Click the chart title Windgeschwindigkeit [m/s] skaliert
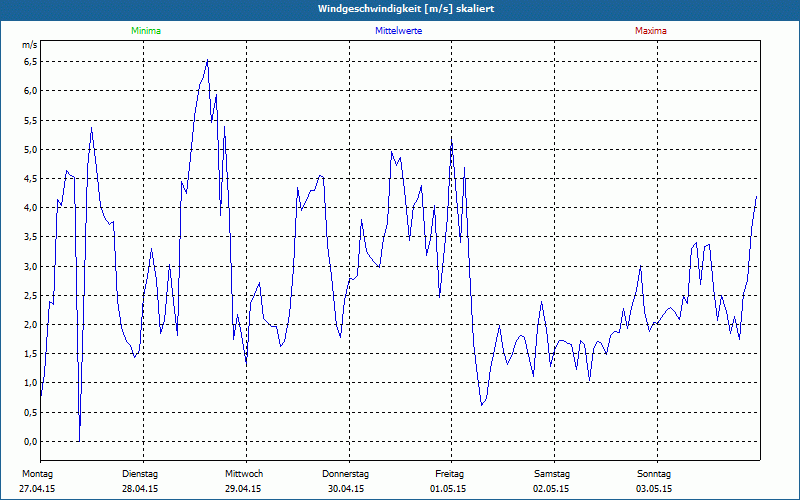Screen dimensions: 800x500 406,9
